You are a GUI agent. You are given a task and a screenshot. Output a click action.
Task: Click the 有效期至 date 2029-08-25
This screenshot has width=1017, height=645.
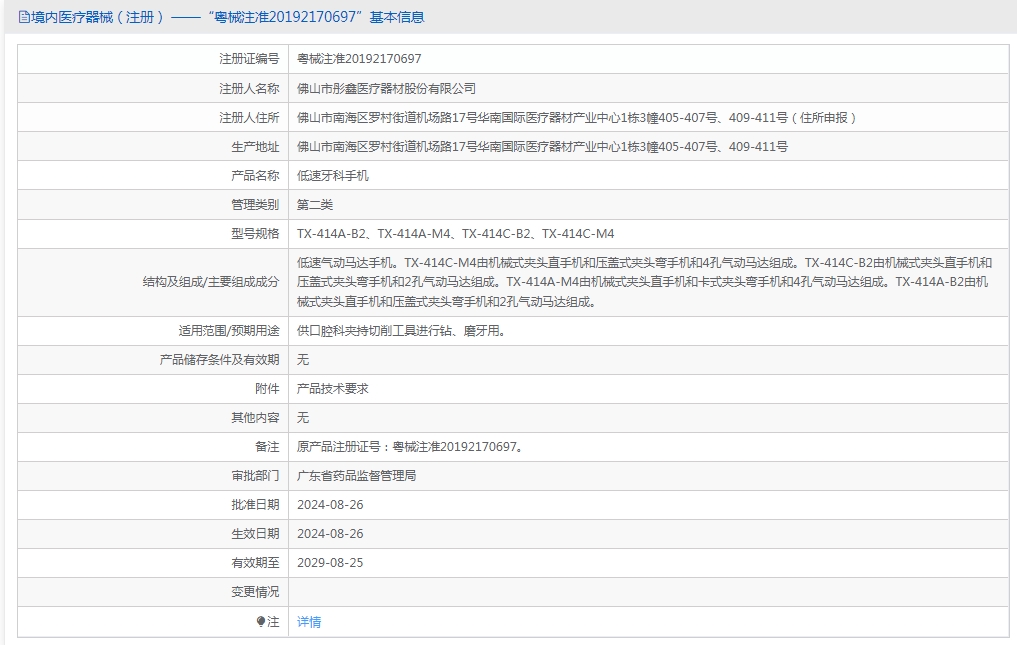[330, 562]
